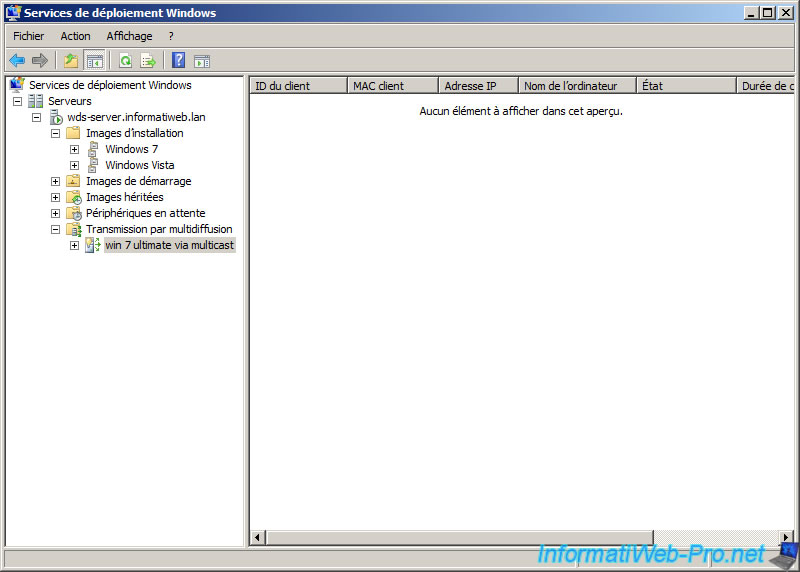
Task: Collapse the Images d'installation node
Action: 56,133
